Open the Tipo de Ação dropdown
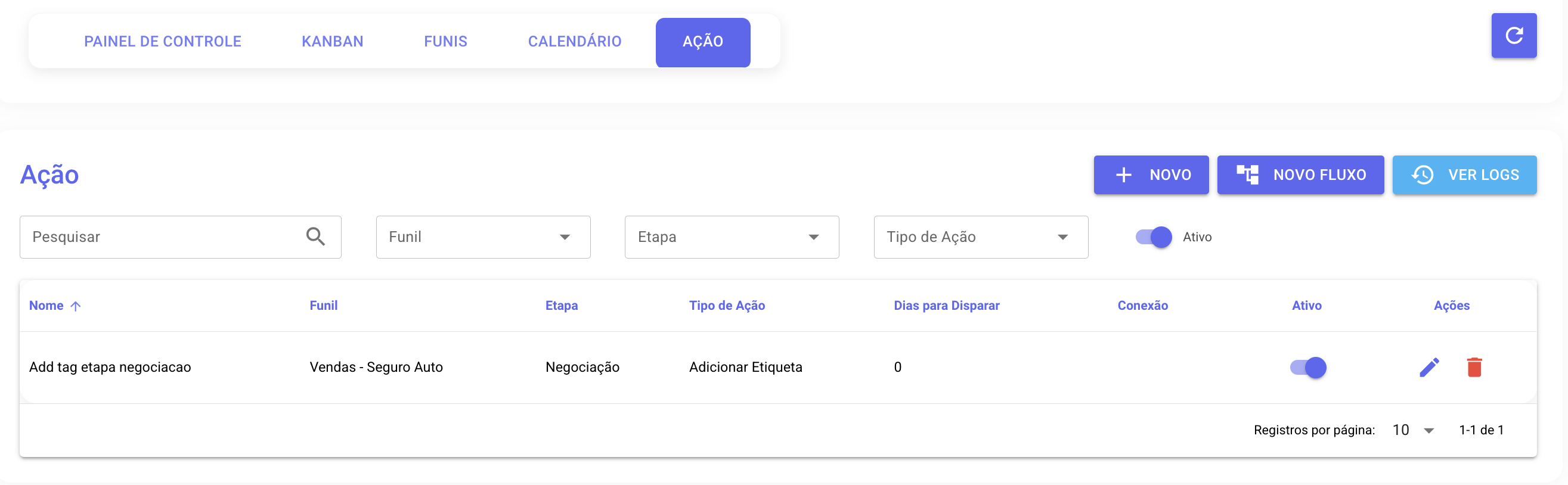This screenshot has height=485, width=1568. (980, 237)
